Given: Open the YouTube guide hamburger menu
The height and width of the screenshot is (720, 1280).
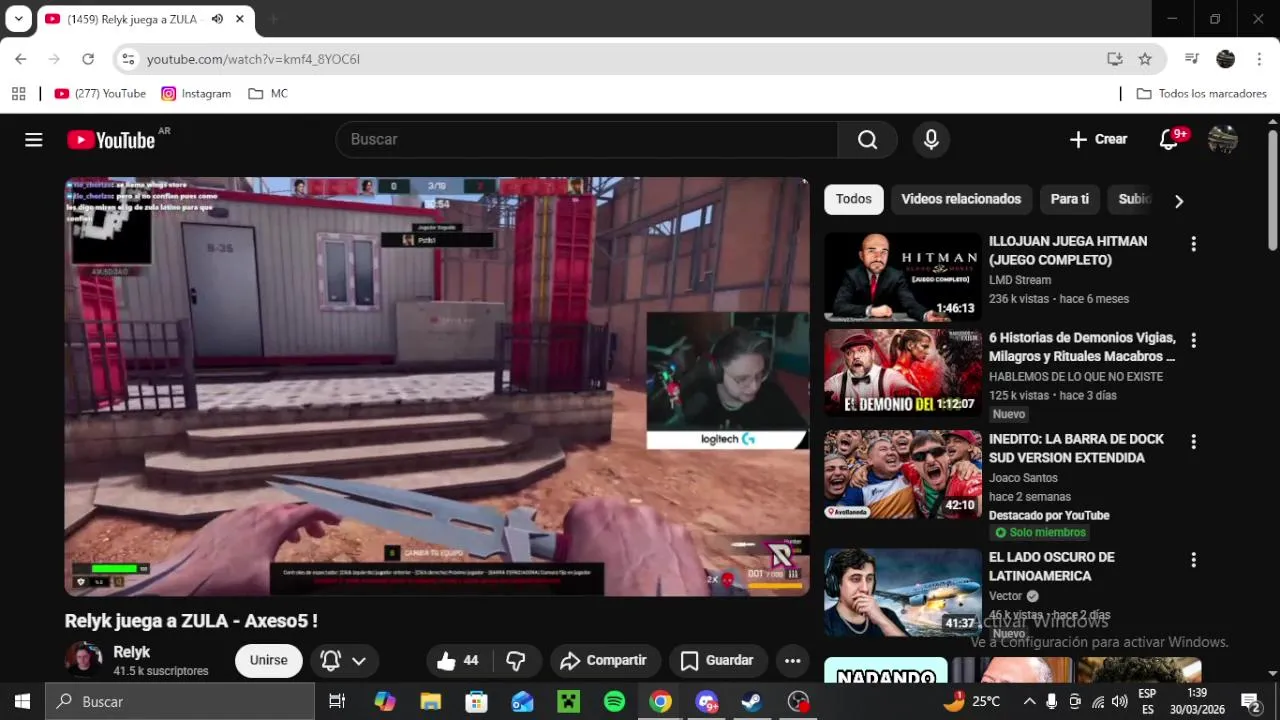Looking at the screenshot, I should point(34,140).
